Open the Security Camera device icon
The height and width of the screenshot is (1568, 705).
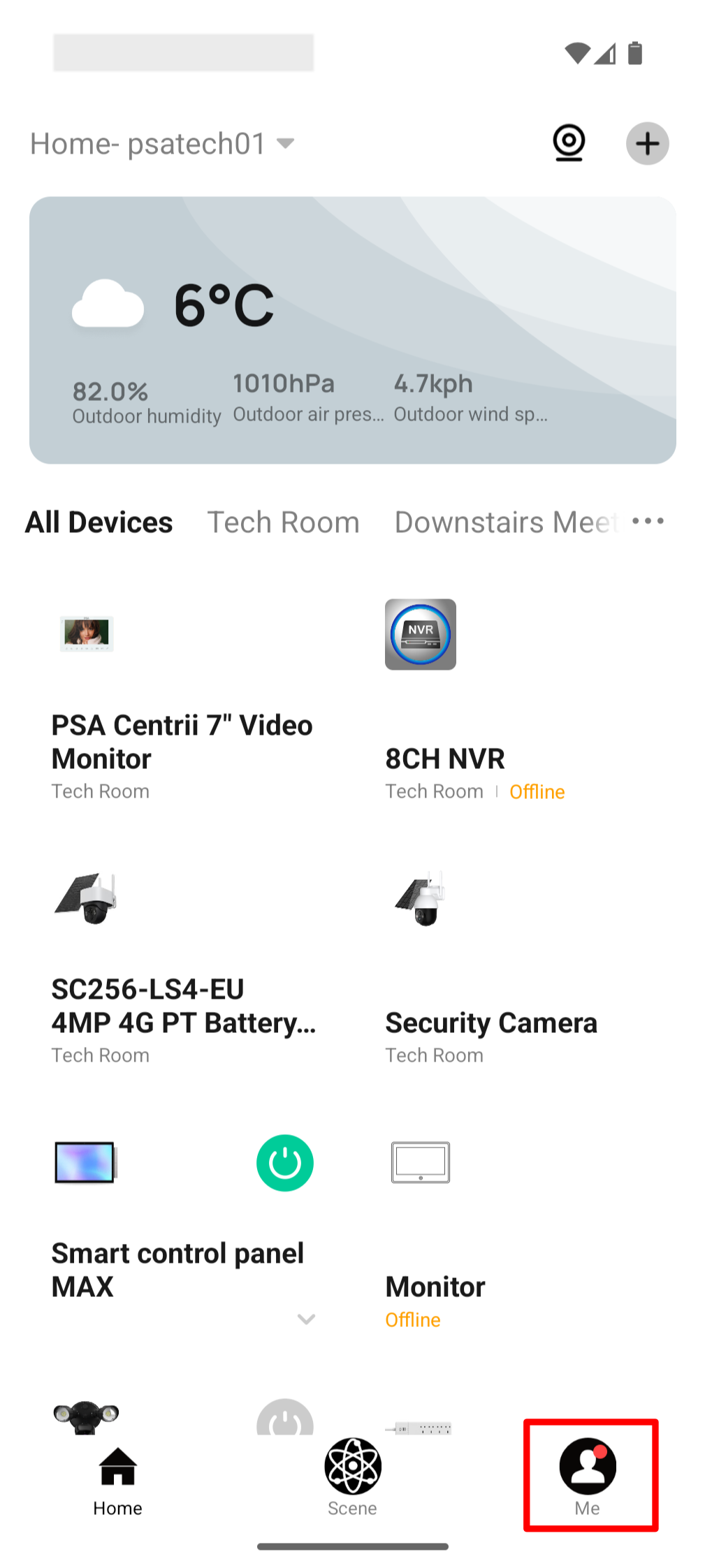pyautogui.click(x=420, y=898)
